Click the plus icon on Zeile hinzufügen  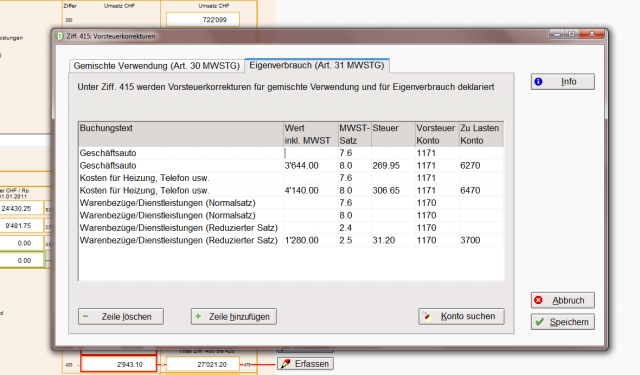click(x=198, y=316)
